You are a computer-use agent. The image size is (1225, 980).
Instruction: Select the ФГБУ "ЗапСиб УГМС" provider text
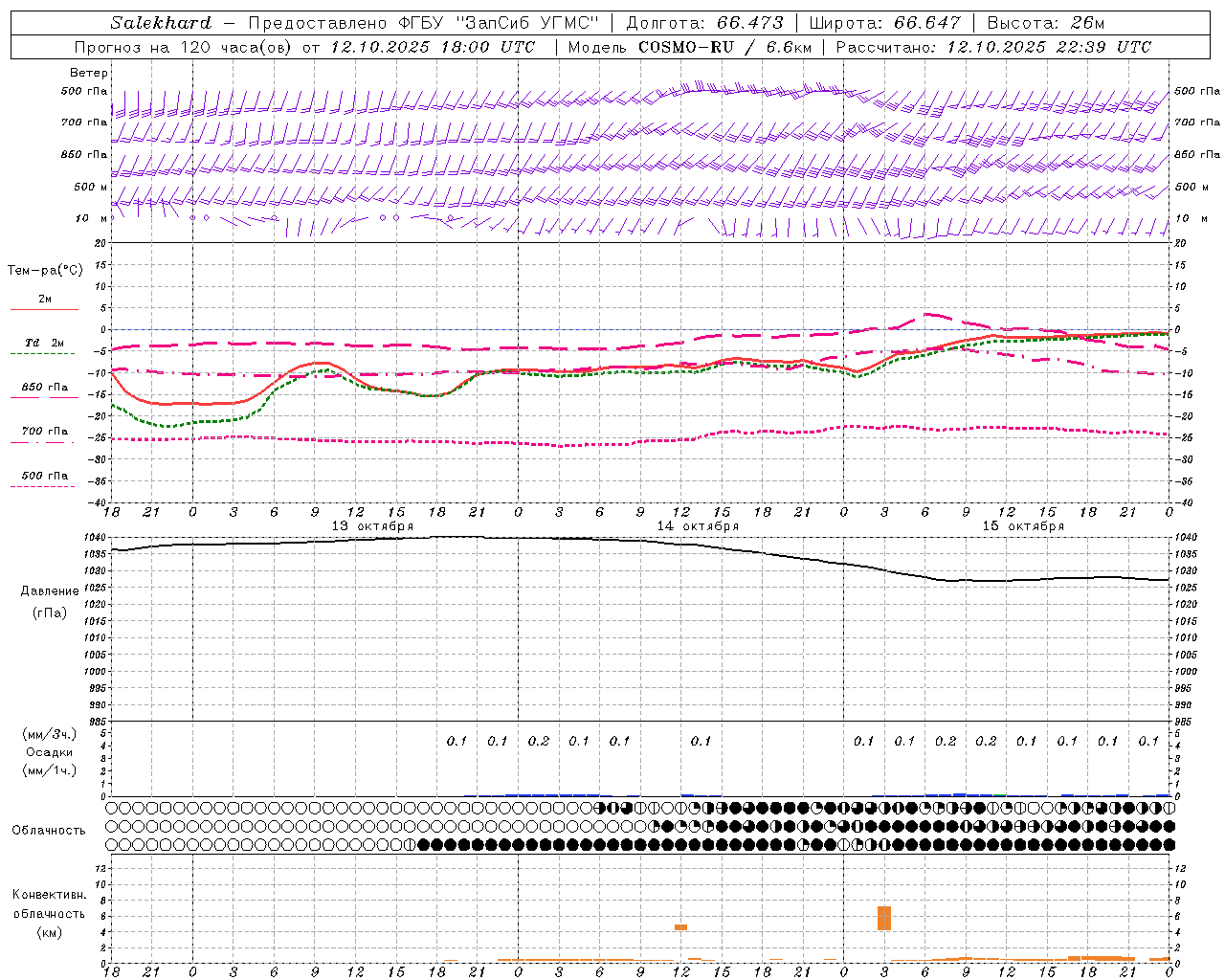[498, 23]
